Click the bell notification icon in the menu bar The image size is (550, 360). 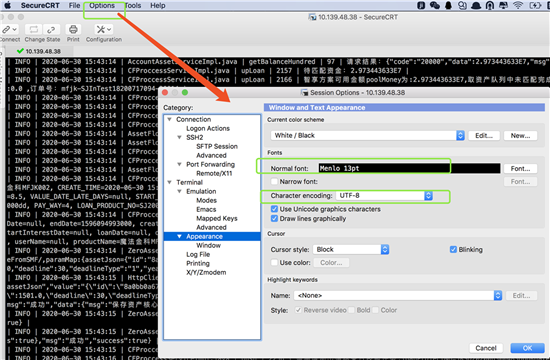(x=448, y=5)
